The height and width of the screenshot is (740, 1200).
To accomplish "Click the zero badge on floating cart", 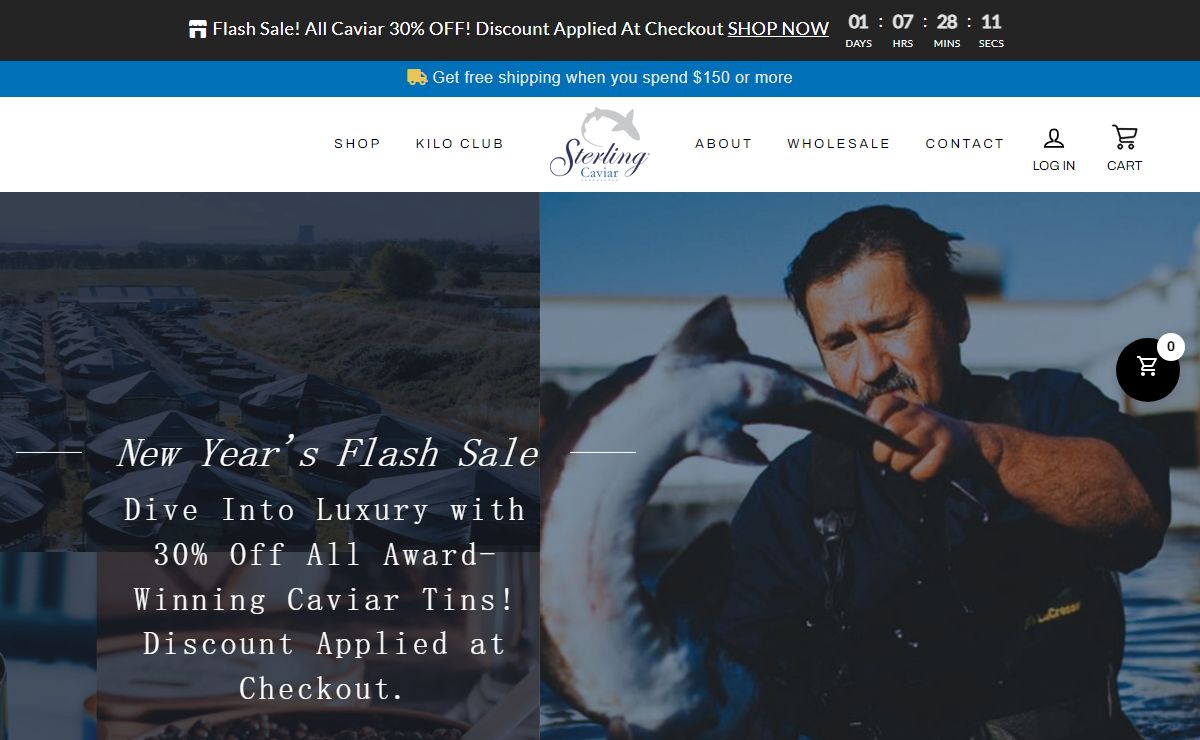I will [1171, 347].
